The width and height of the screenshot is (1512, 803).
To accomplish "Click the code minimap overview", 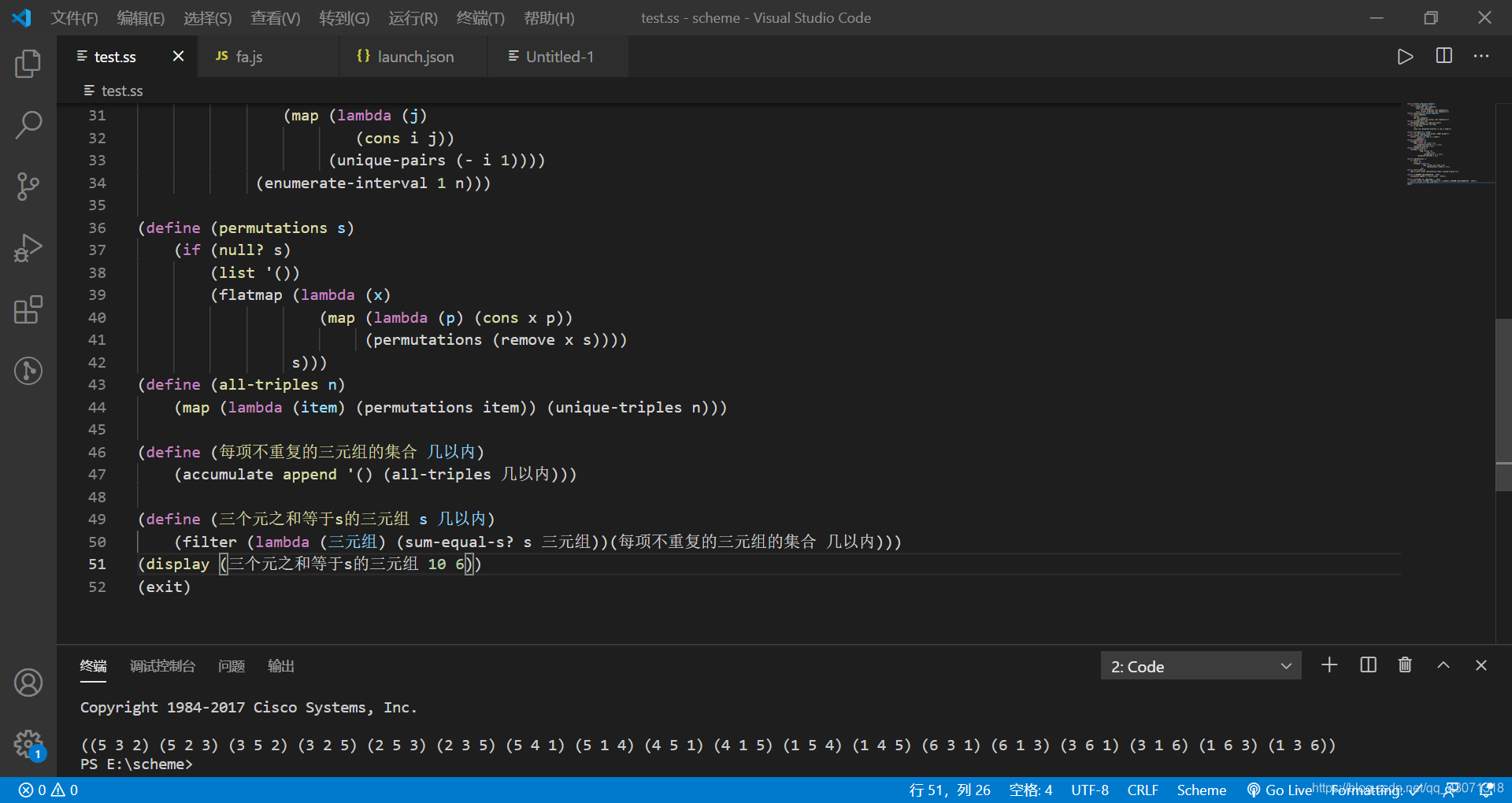I will [1449, 143].
